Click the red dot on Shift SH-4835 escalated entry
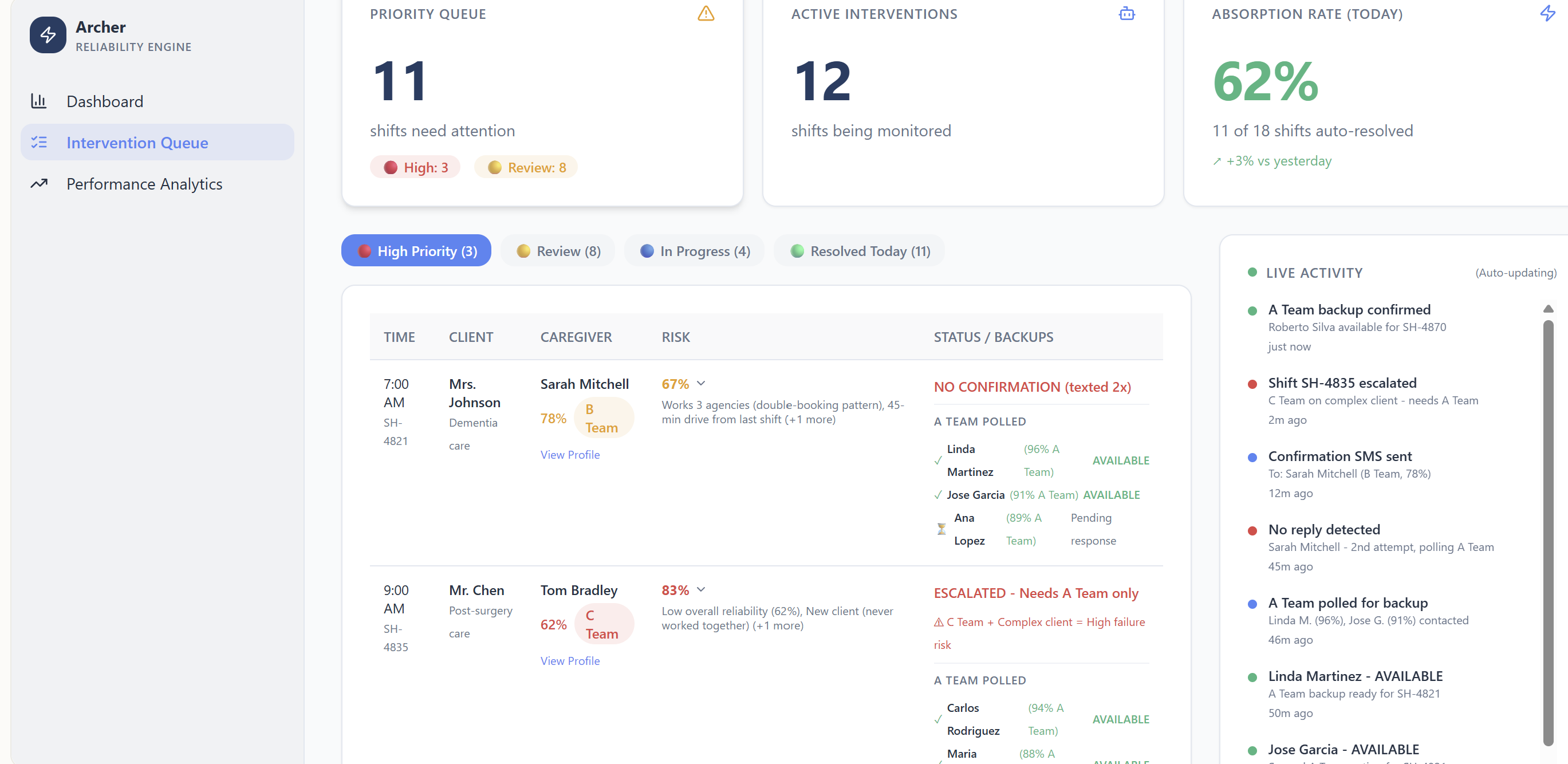The image size is (1568, 764). pos(1252,384)
